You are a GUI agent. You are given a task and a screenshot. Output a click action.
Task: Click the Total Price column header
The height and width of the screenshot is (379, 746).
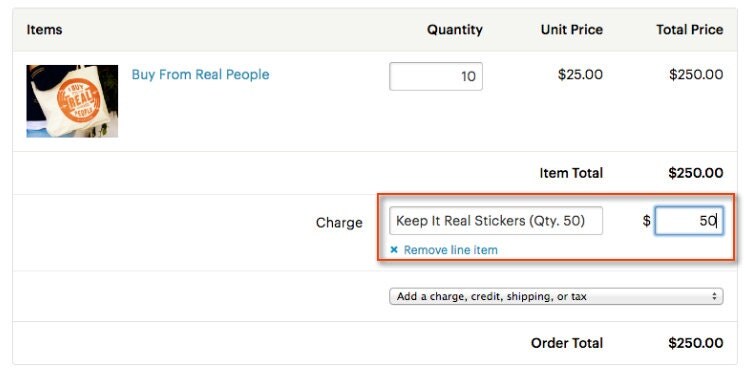(x=690, y=29)
